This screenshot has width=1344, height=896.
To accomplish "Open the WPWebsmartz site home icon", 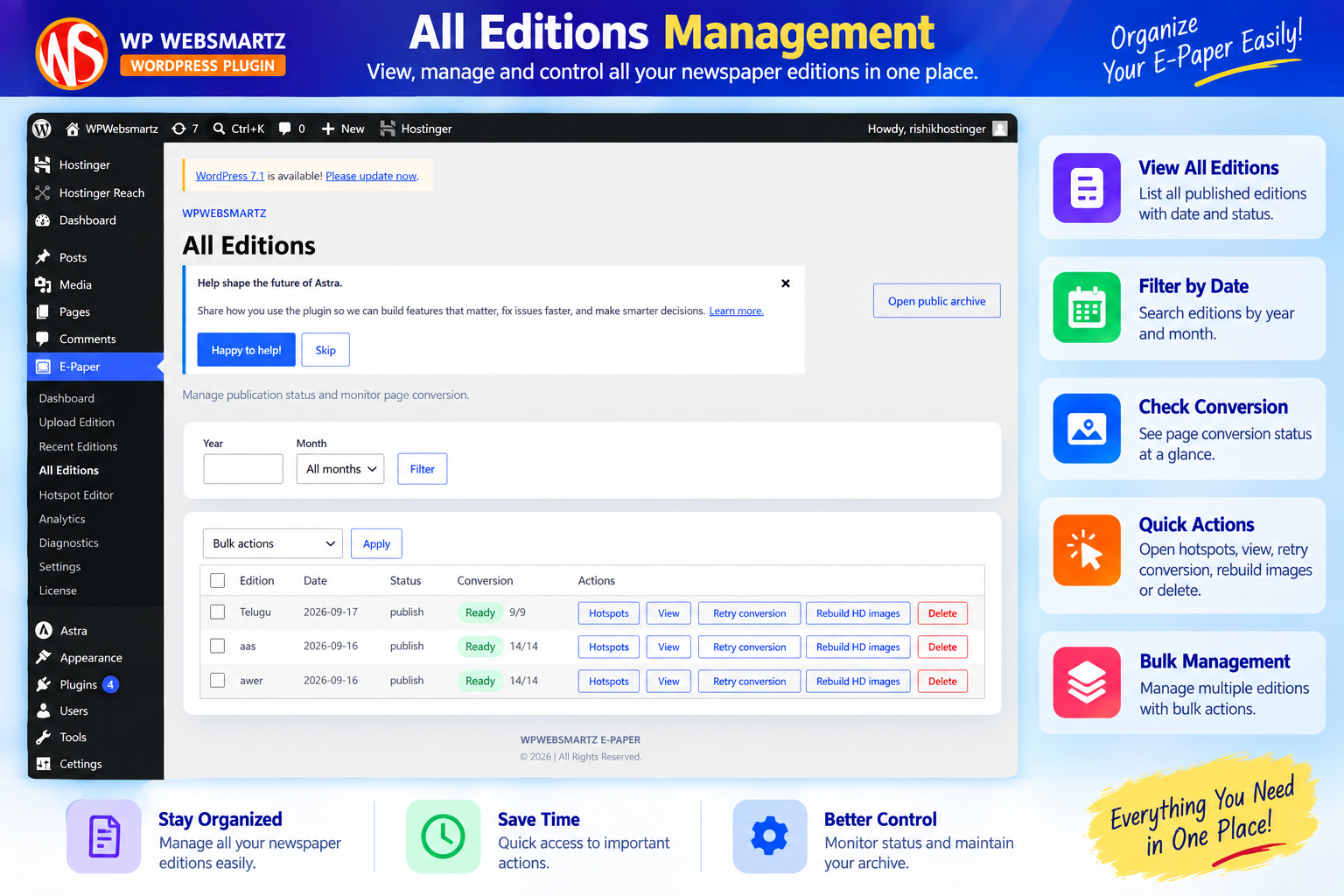I will (73, 129).
